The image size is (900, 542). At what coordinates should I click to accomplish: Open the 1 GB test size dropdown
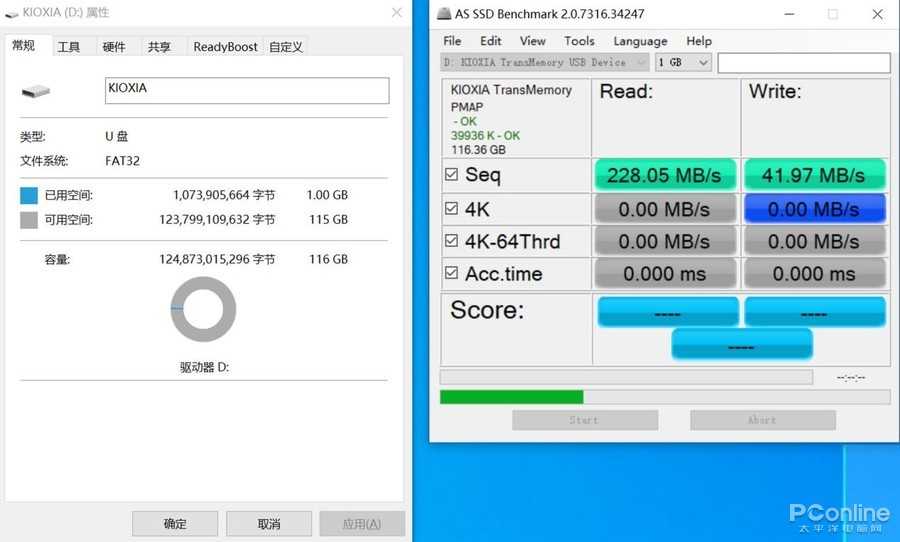coord(683,62)
